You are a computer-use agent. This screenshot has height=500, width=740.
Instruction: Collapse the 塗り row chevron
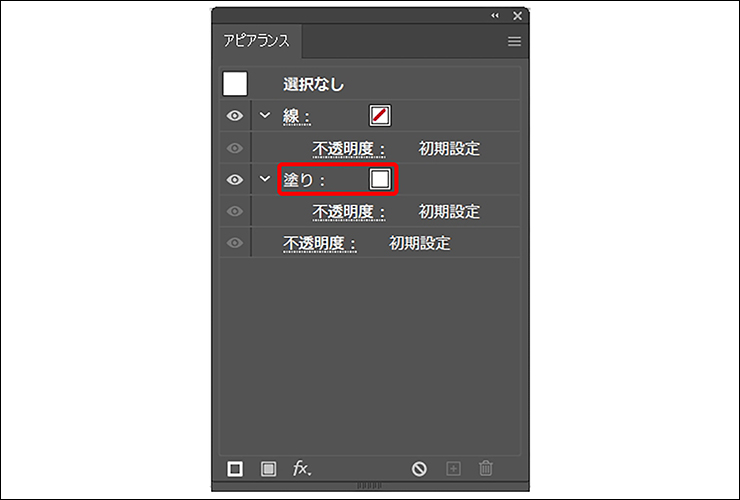[x=265, y=180]
